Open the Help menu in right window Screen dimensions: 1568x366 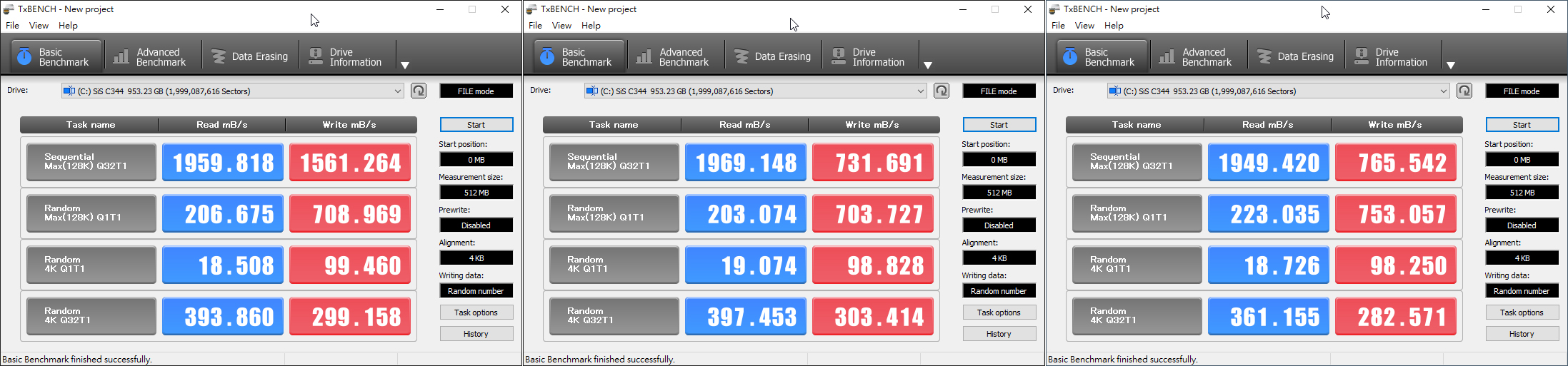(x=1114, y=26)
